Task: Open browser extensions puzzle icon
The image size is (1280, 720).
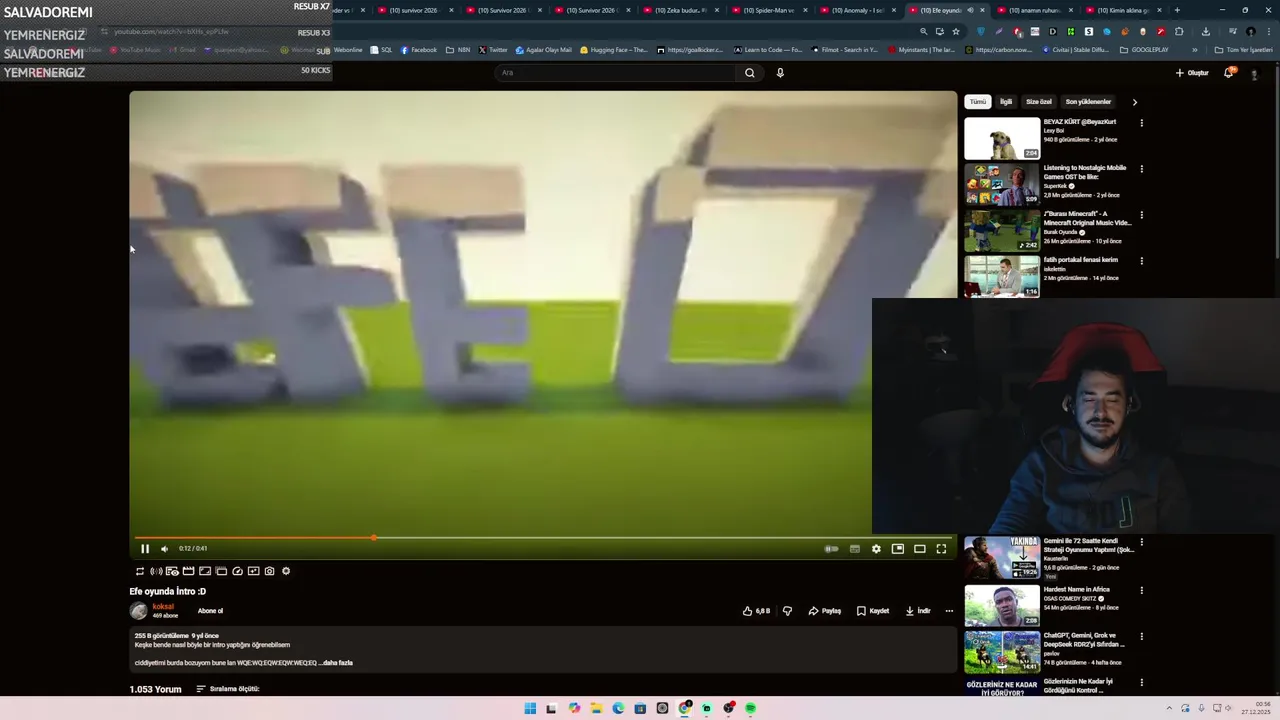Action: click(x=1179, y=31)
